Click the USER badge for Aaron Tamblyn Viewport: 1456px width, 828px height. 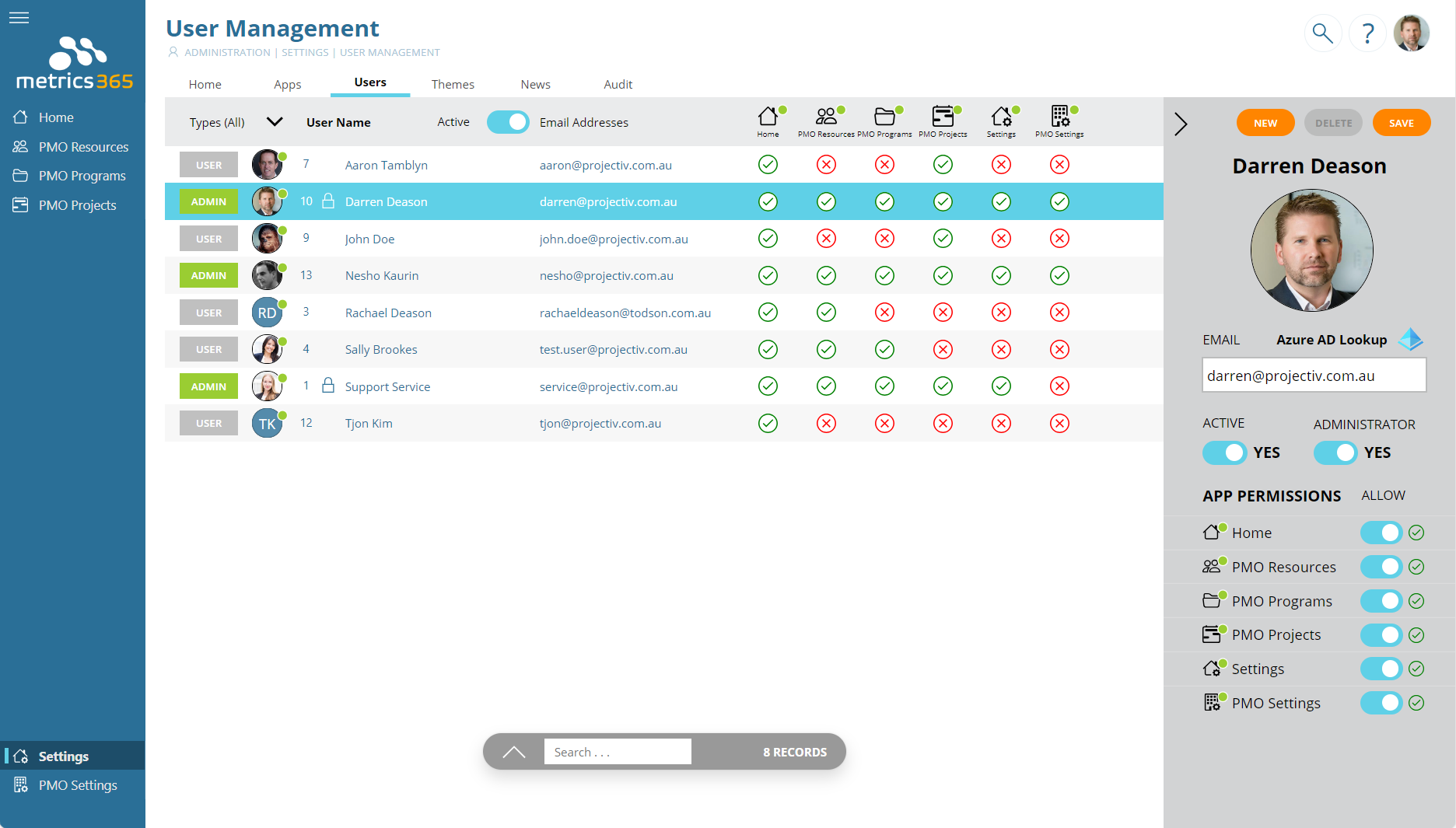point(208,165)
